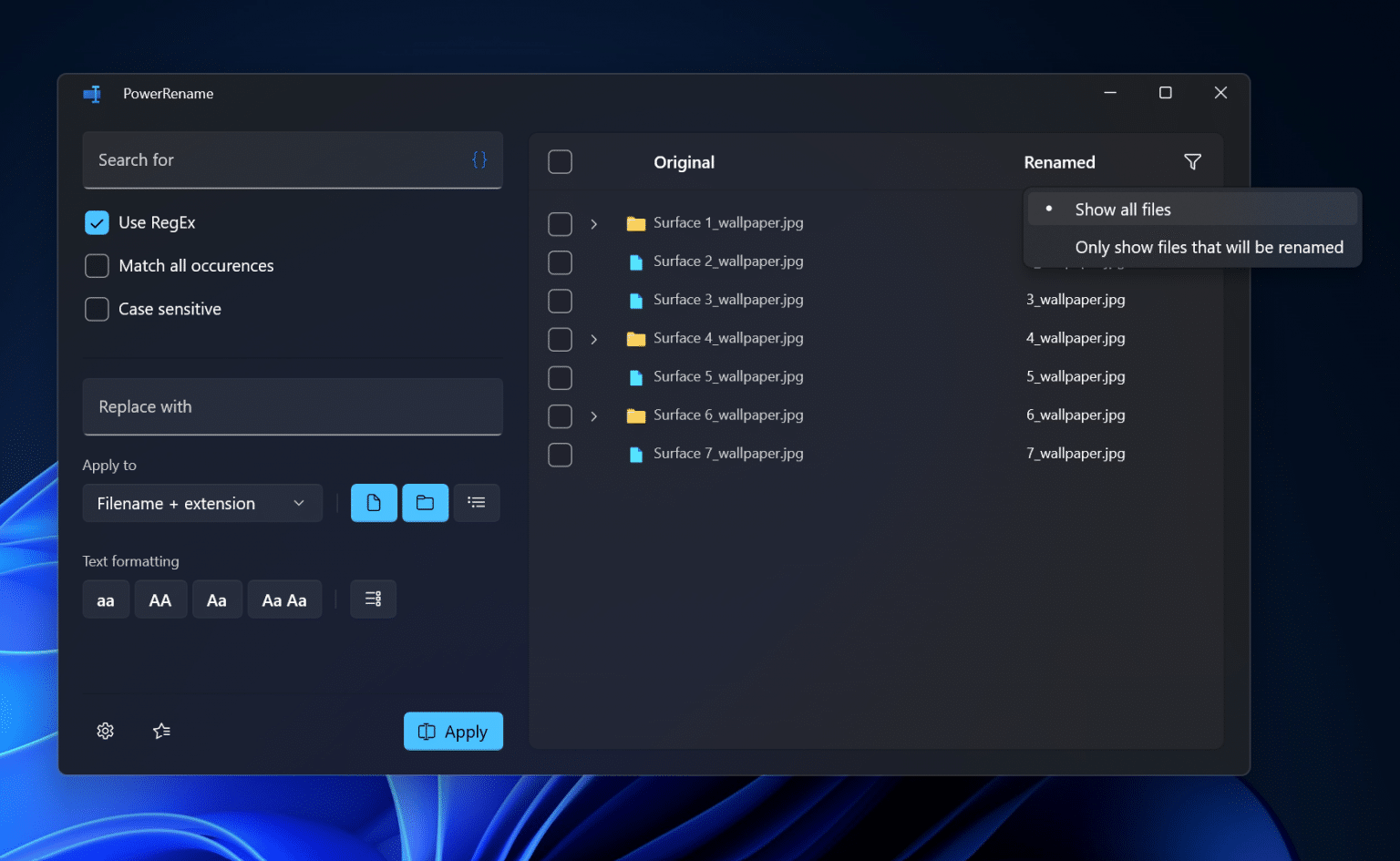Enable Match all occurences checkbox

[x=97, y=266]
